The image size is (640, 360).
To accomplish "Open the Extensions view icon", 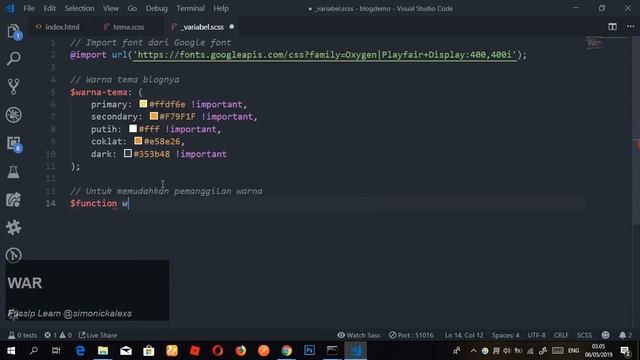I will (x=14, y=144).
